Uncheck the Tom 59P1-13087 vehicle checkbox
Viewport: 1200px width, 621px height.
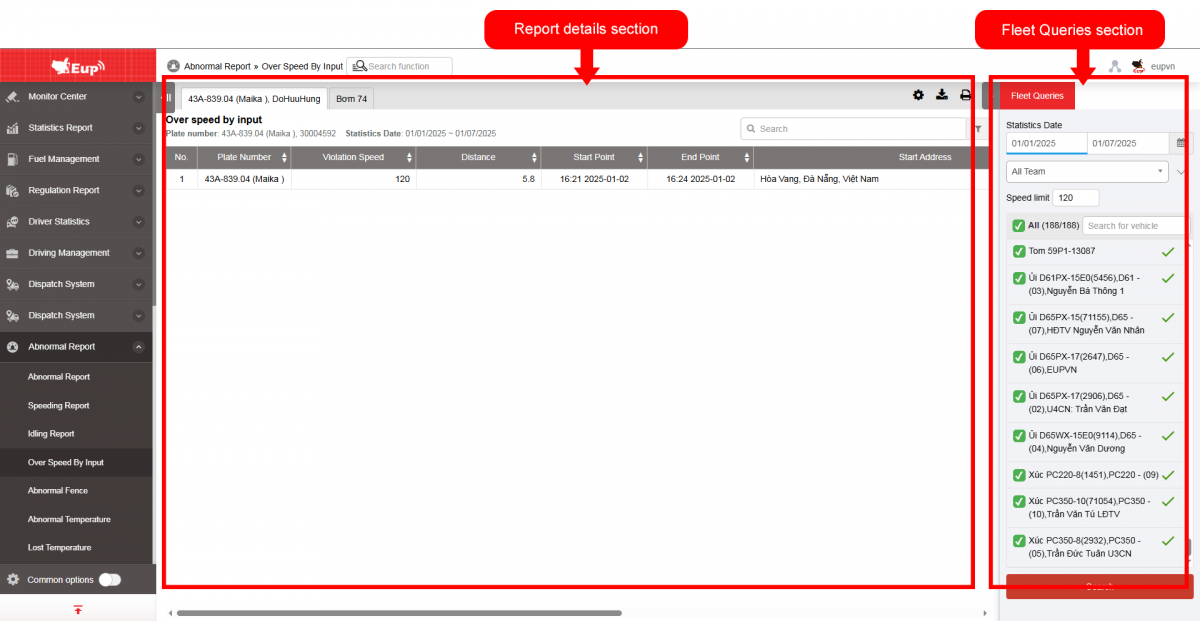[1019, 251]
